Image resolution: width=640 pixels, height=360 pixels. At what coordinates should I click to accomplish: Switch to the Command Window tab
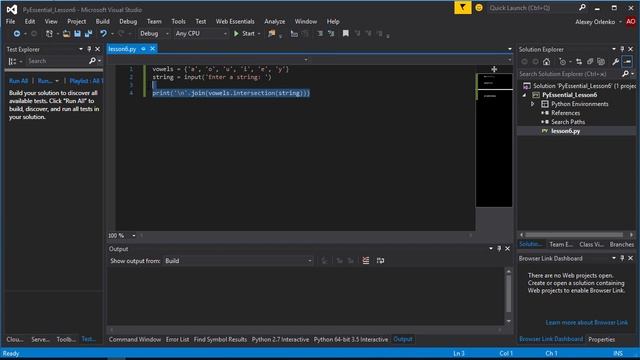pos(135,339)
